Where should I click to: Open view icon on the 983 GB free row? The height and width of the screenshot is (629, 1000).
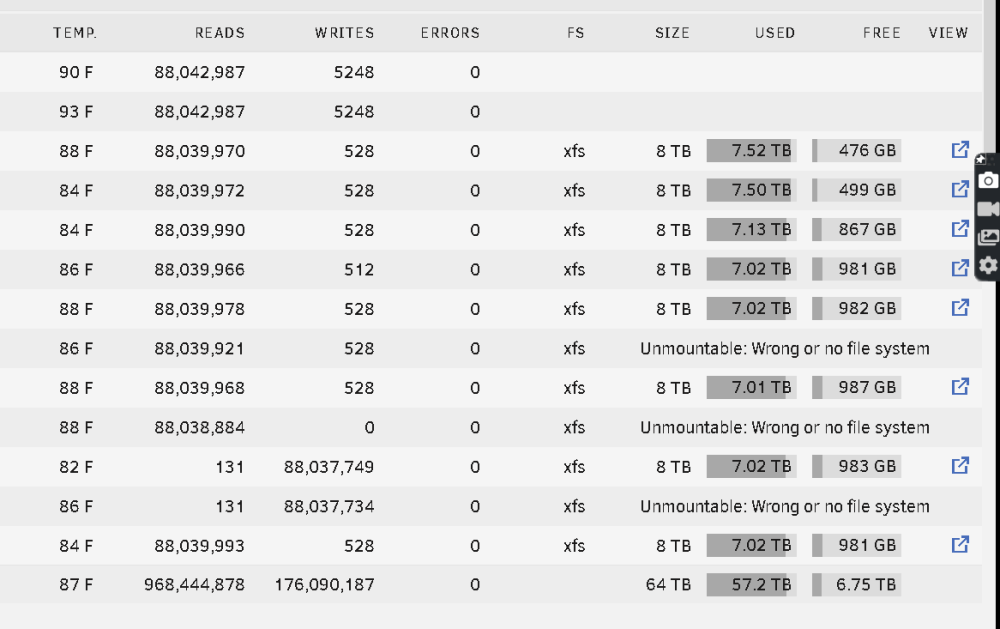pyautogui.click(x=960, y=466)
